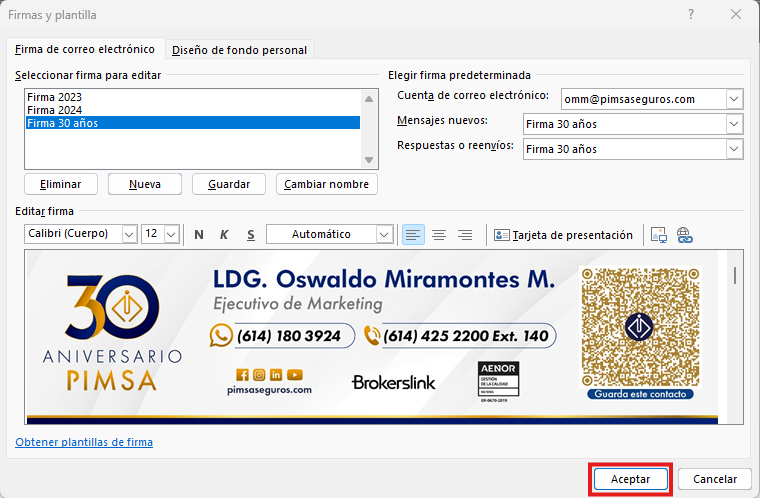760x498 pixels.
Task: Center the signature text
Action: coord(439,235)
